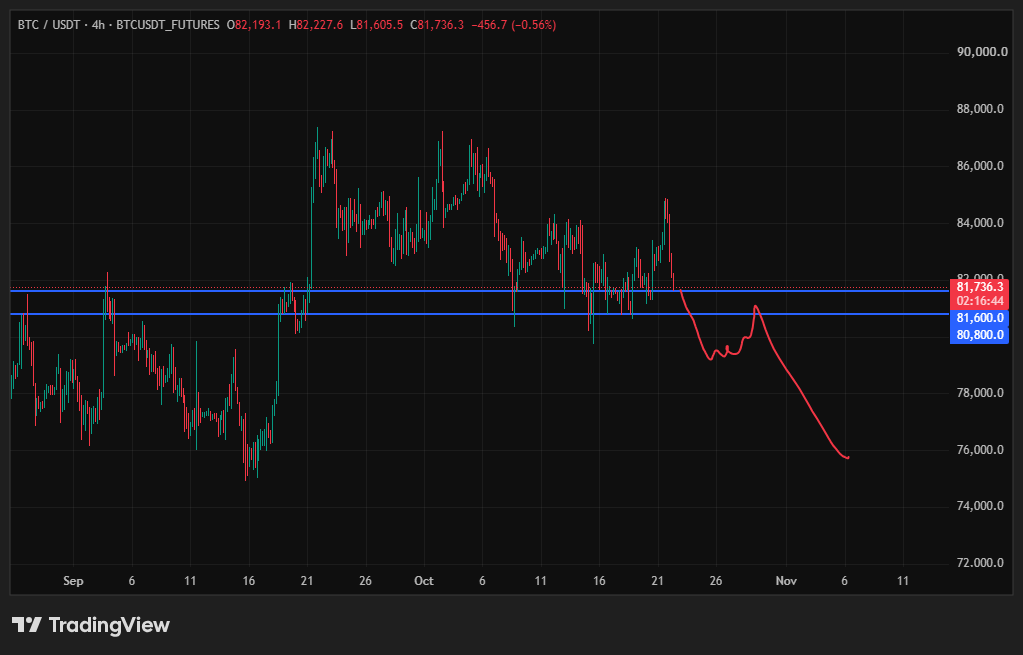Click the 90,000.0 price axis label
The height and width of the screenshot is (655, 1023).
pyautogui.click(x=980, y=52)
